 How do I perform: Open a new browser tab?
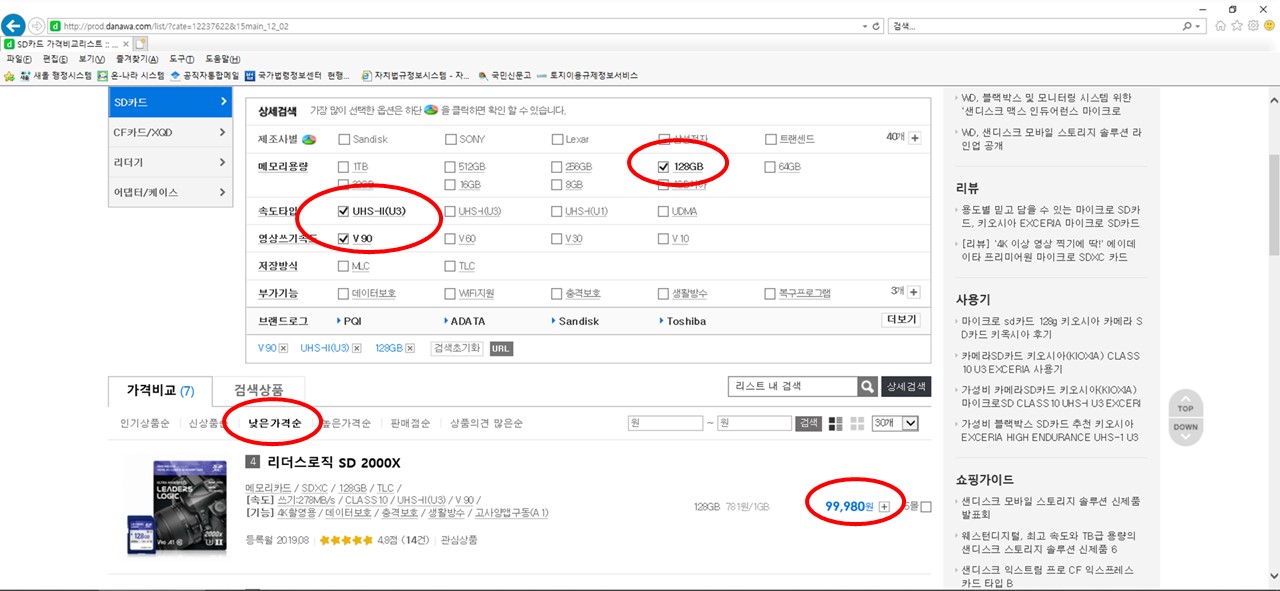pos(141,44)
